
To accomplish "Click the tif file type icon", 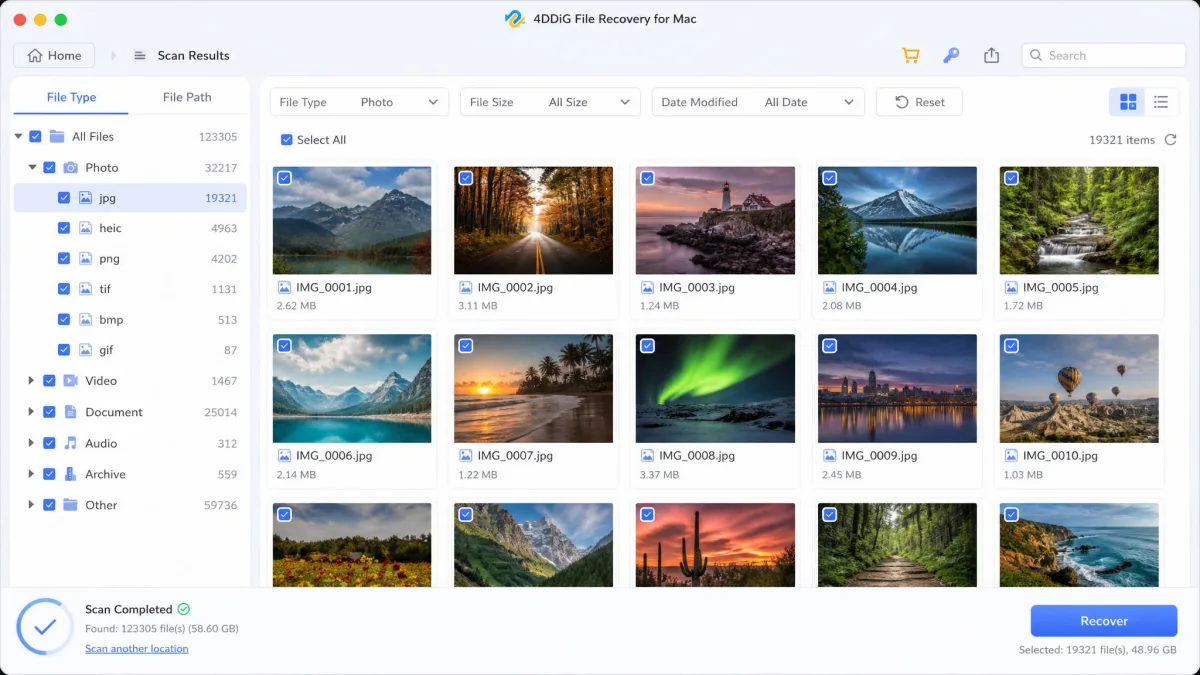I will (x=85, y=289).
